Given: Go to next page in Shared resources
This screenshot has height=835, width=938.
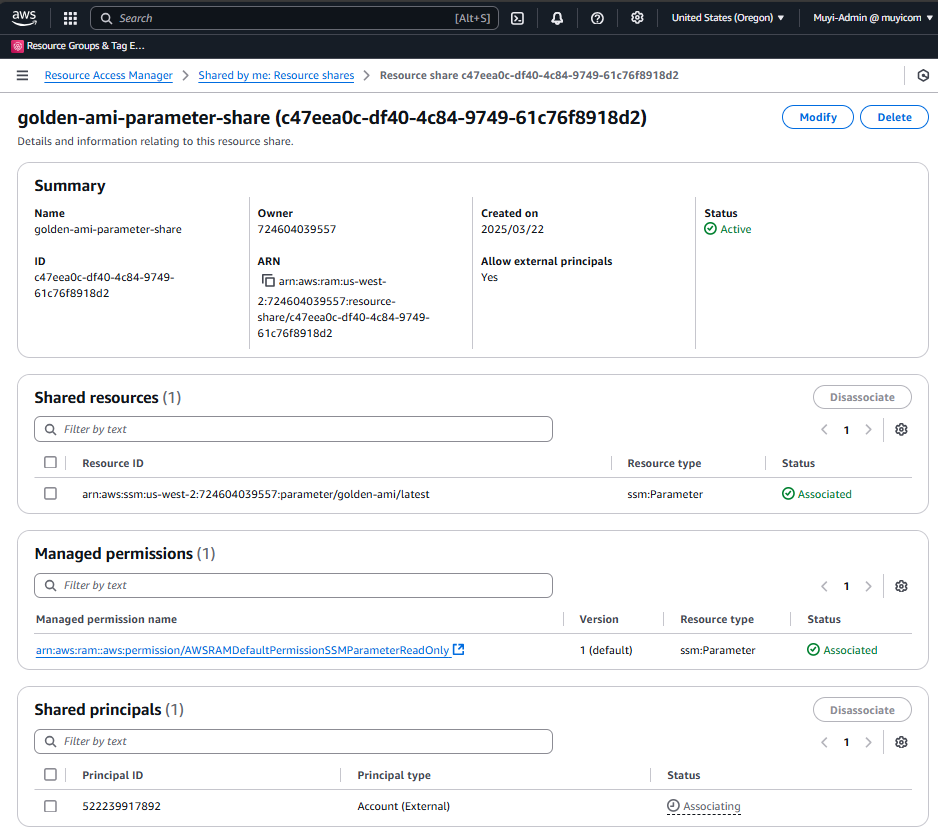Looking at the screenshot, I should (868, 429).
